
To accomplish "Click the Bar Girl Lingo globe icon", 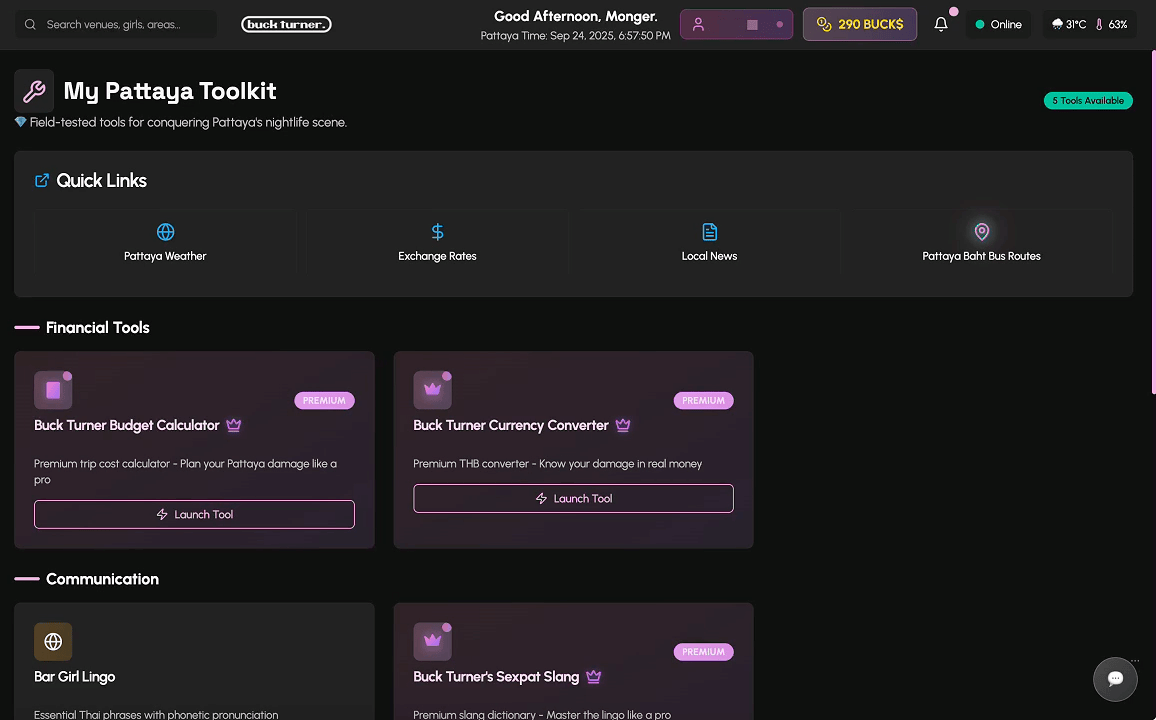I will point(53,641).
